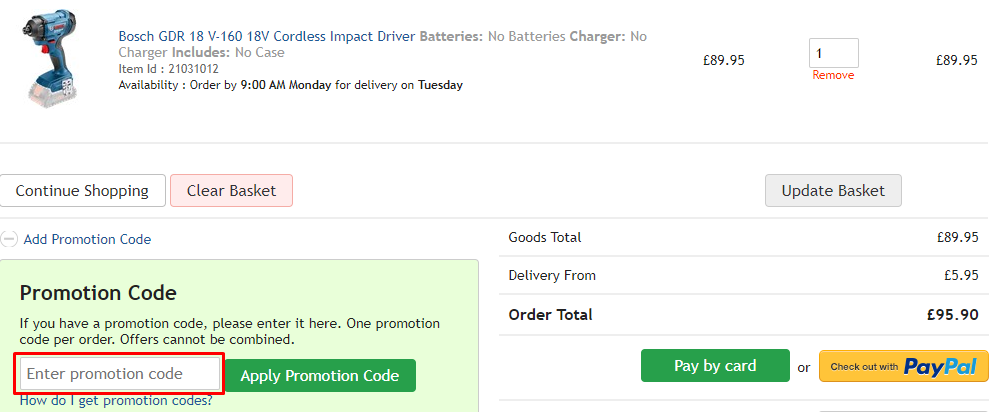The height and width of the screenshot is (412, 992).
Task: Click the Continue Shopping button
Action: [x=82, y=190]
